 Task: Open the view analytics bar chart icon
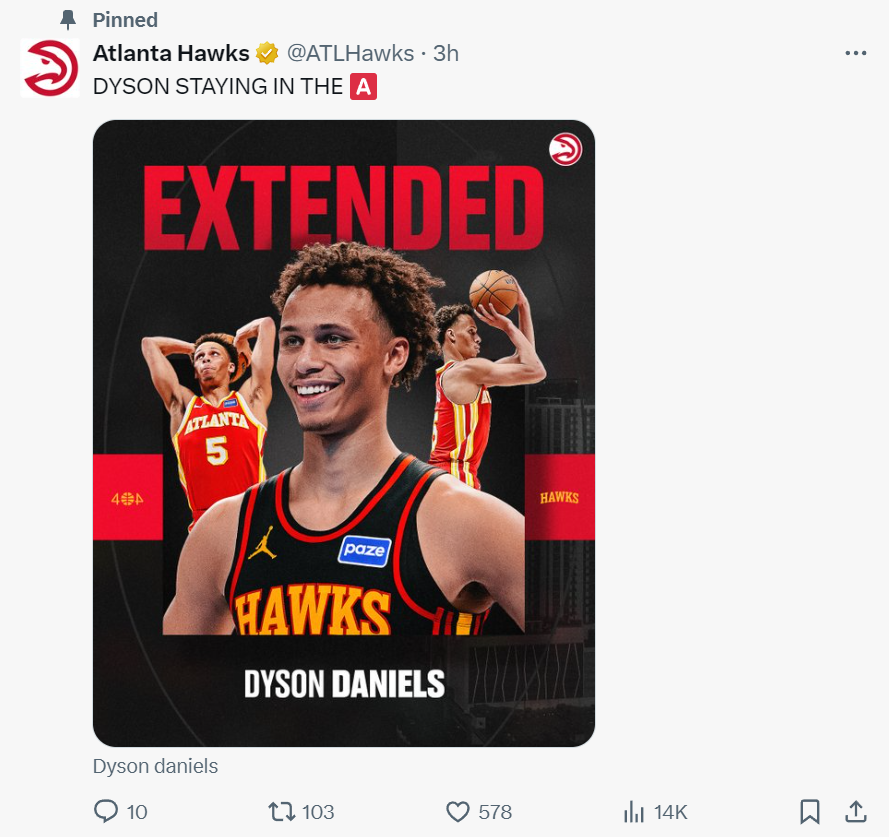pyautogui.click(x=633, y=811)
